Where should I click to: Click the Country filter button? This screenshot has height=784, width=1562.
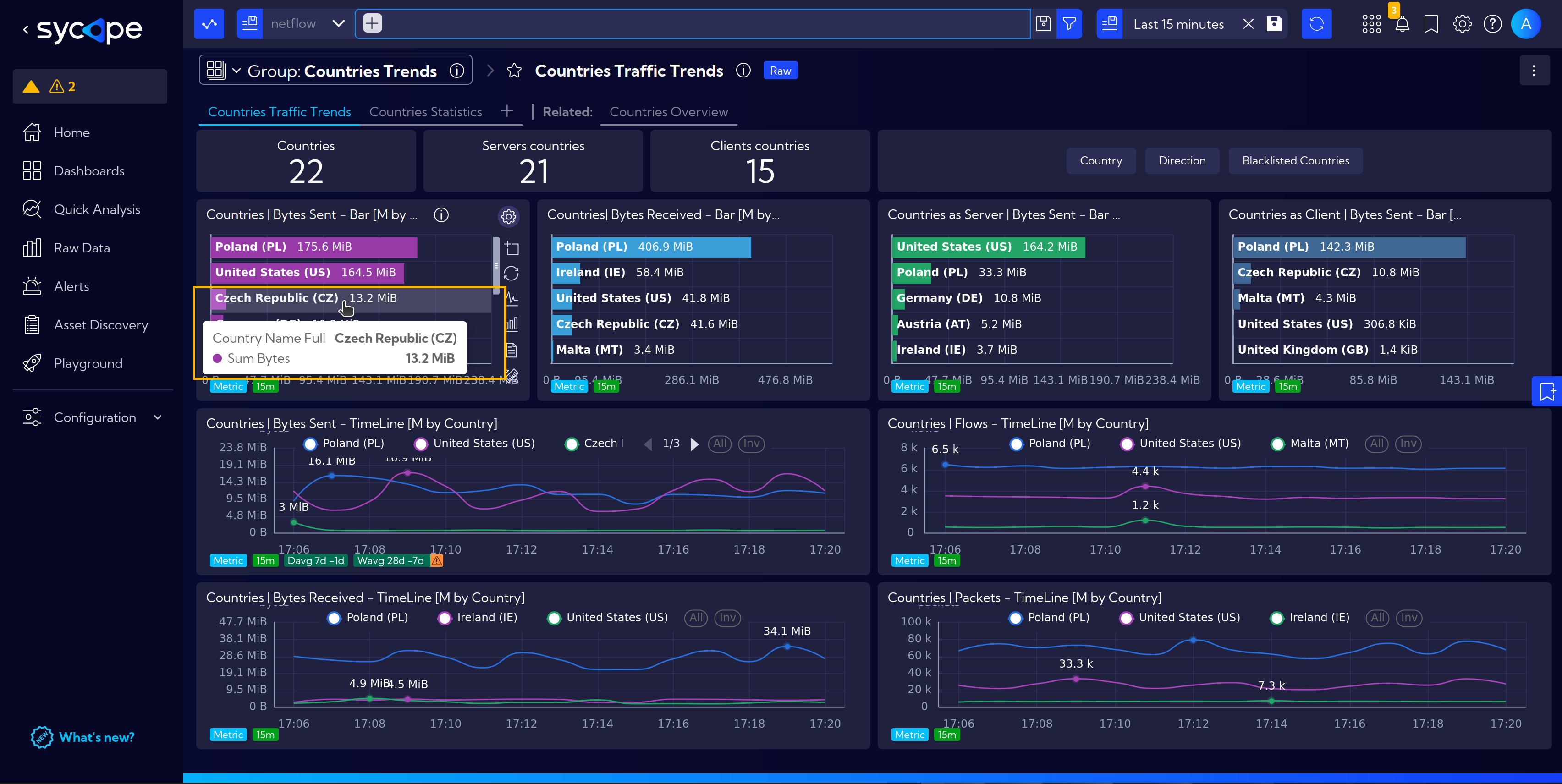[1100, 161]
